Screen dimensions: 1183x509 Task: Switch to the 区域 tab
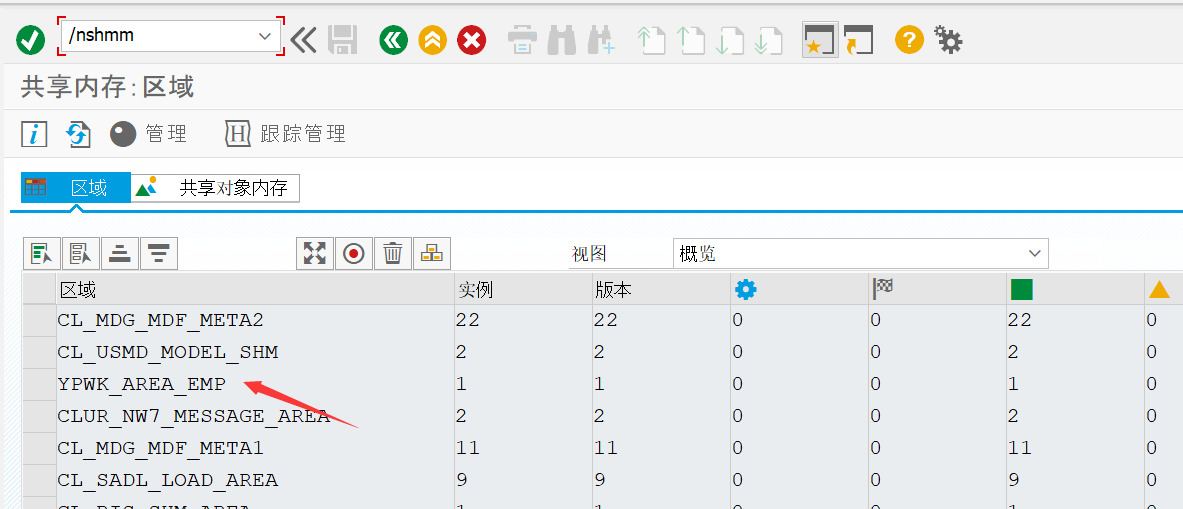(x=75, y=188)
